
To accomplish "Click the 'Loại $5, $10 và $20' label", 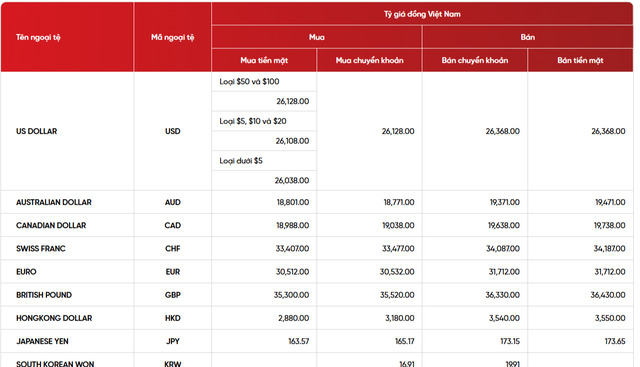I will pos(253,121).
